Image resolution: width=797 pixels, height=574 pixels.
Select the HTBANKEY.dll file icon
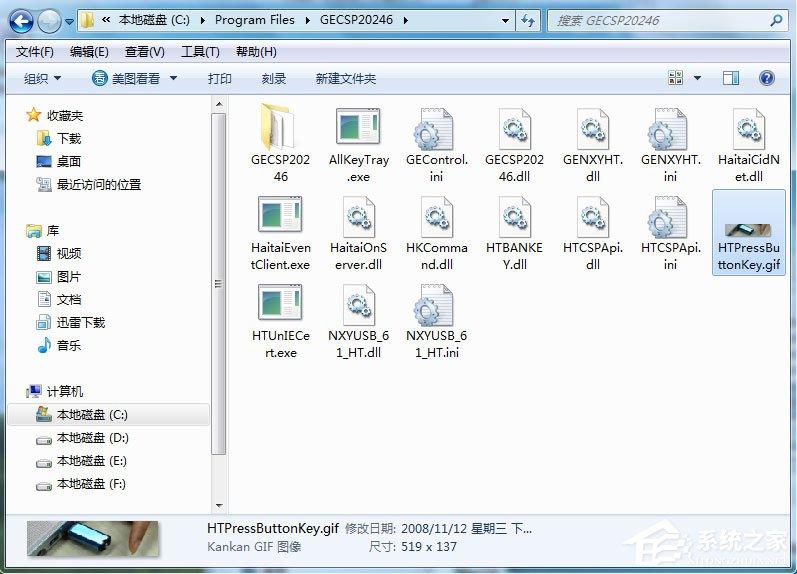pyautogui.click(x=514, y=217)
